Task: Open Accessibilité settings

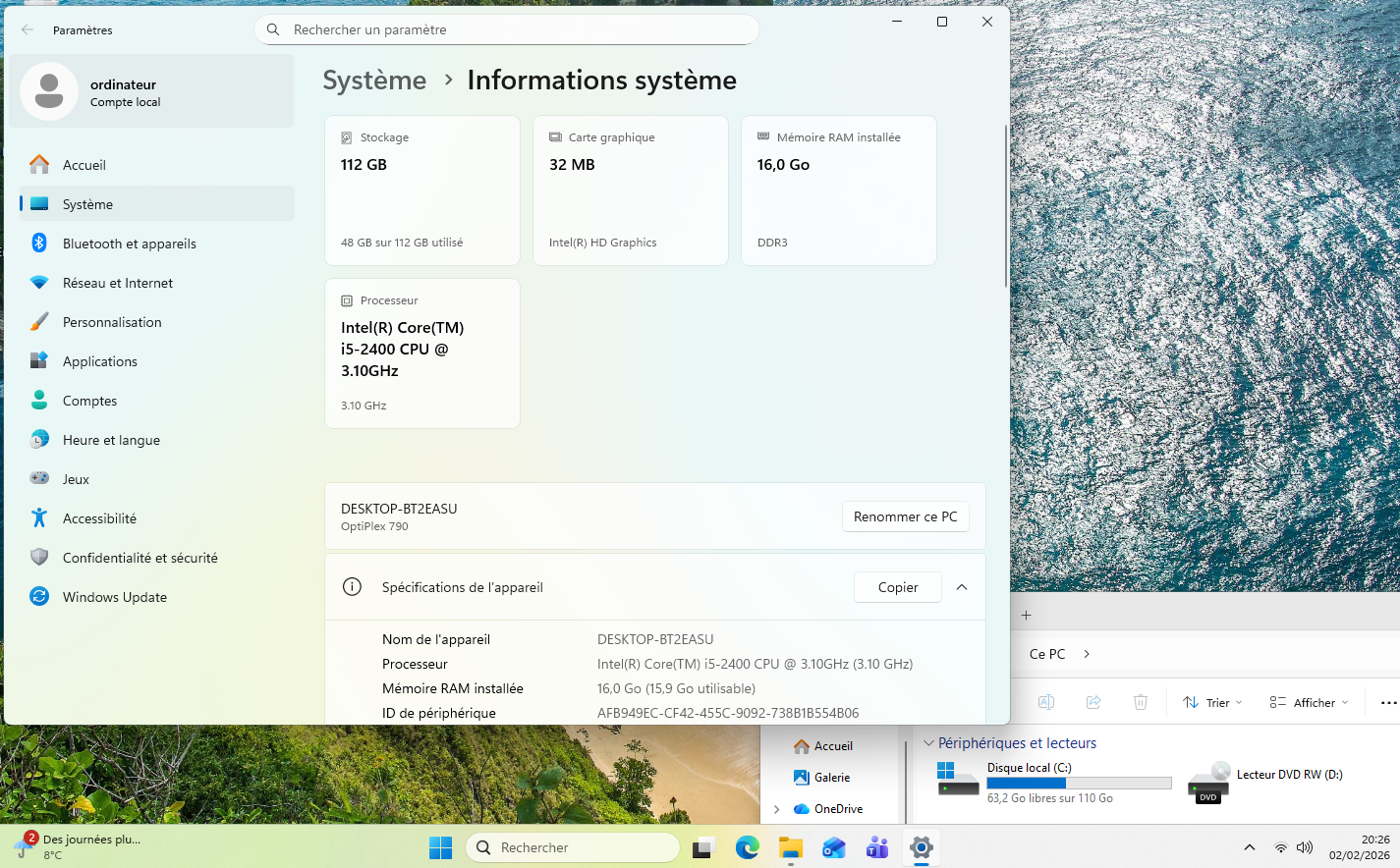Action: [x=99, y=518]
